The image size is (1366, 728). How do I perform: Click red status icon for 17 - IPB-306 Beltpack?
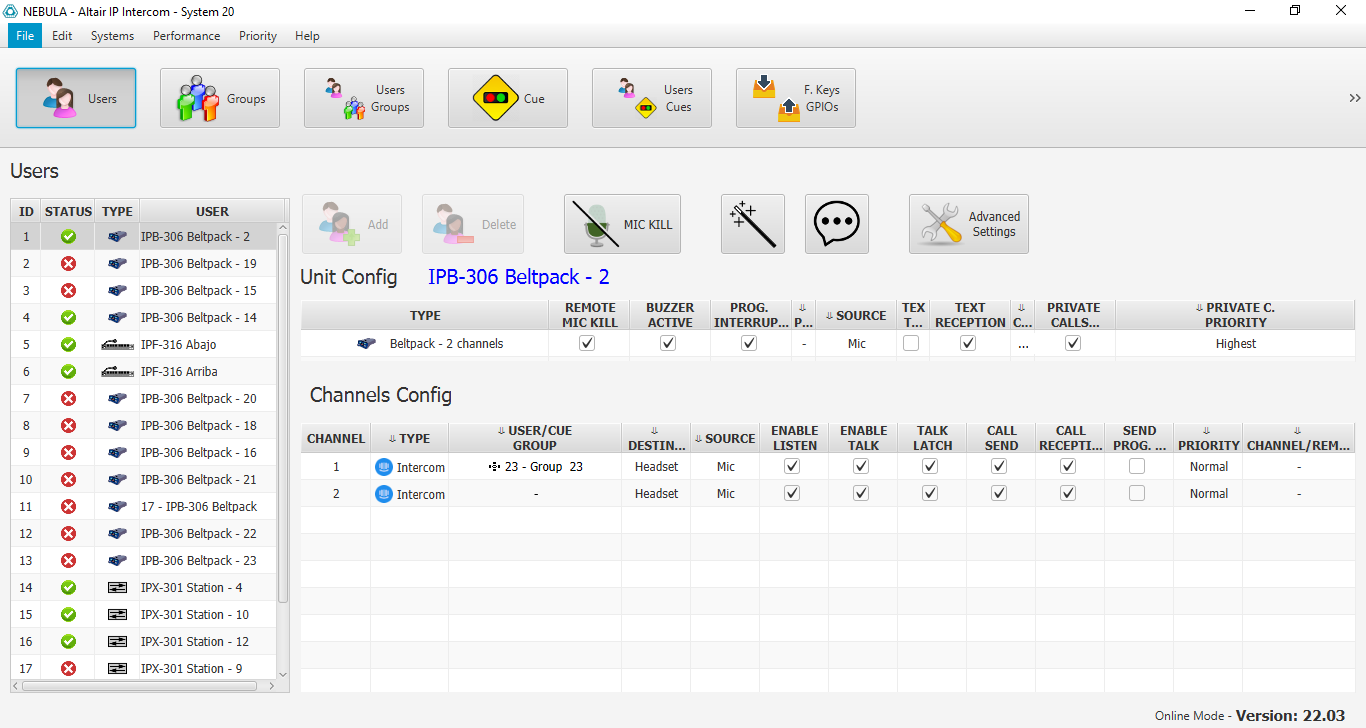point(68,507)
